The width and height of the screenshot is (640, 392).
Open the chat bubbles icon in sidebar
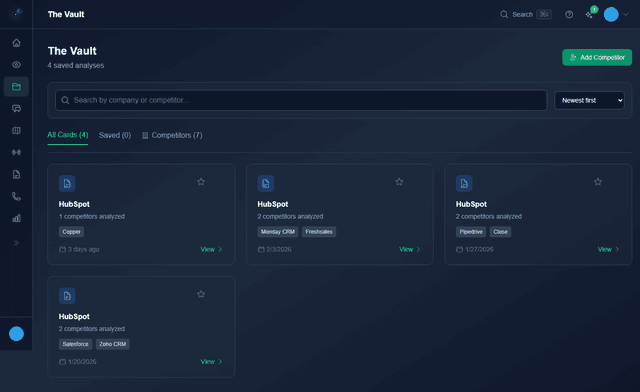[x=16, y=109]
